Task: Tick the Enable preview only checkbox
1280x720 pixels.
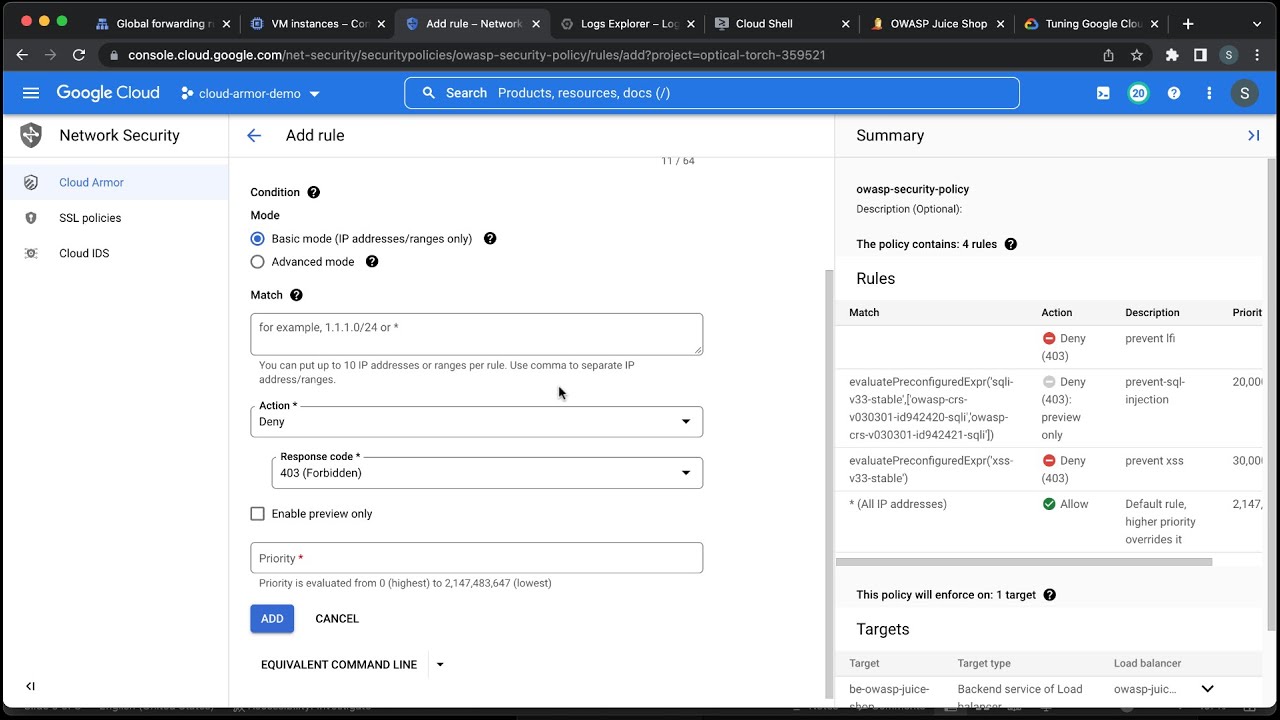Action: (x=258, y=514)
